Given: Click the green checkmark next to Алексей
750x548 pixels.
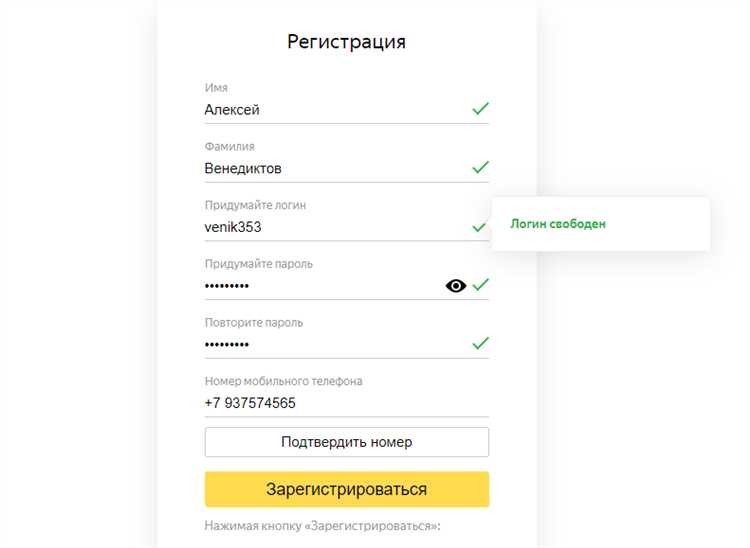Looking at the screenshot, I should coord(481,109).
